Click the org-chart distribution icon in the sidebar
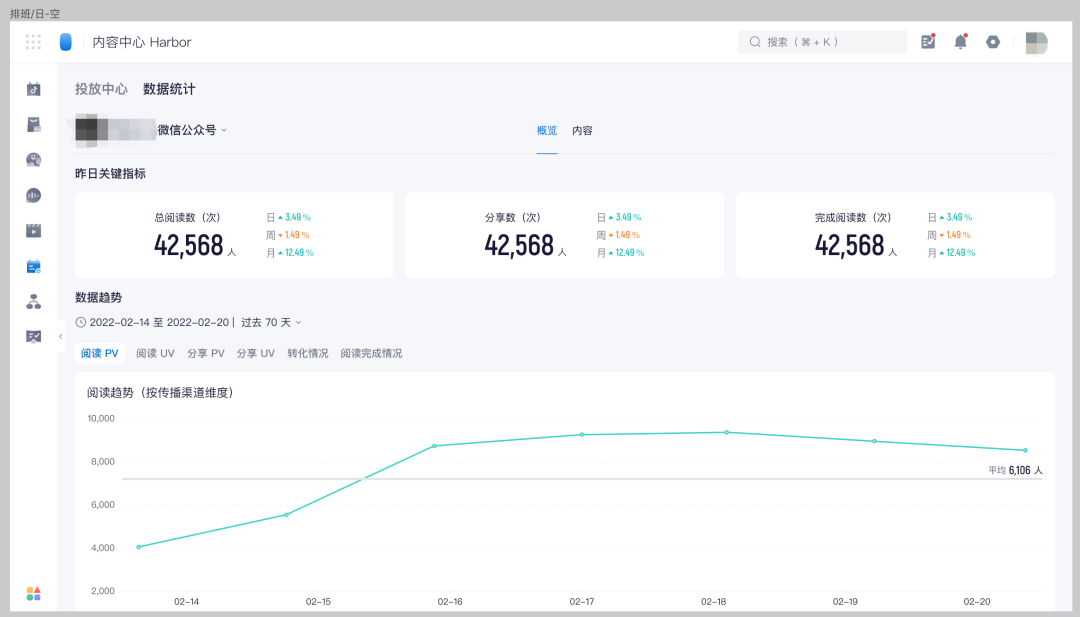The width and height of the screenshot is (1080, 617). point(34,302)
